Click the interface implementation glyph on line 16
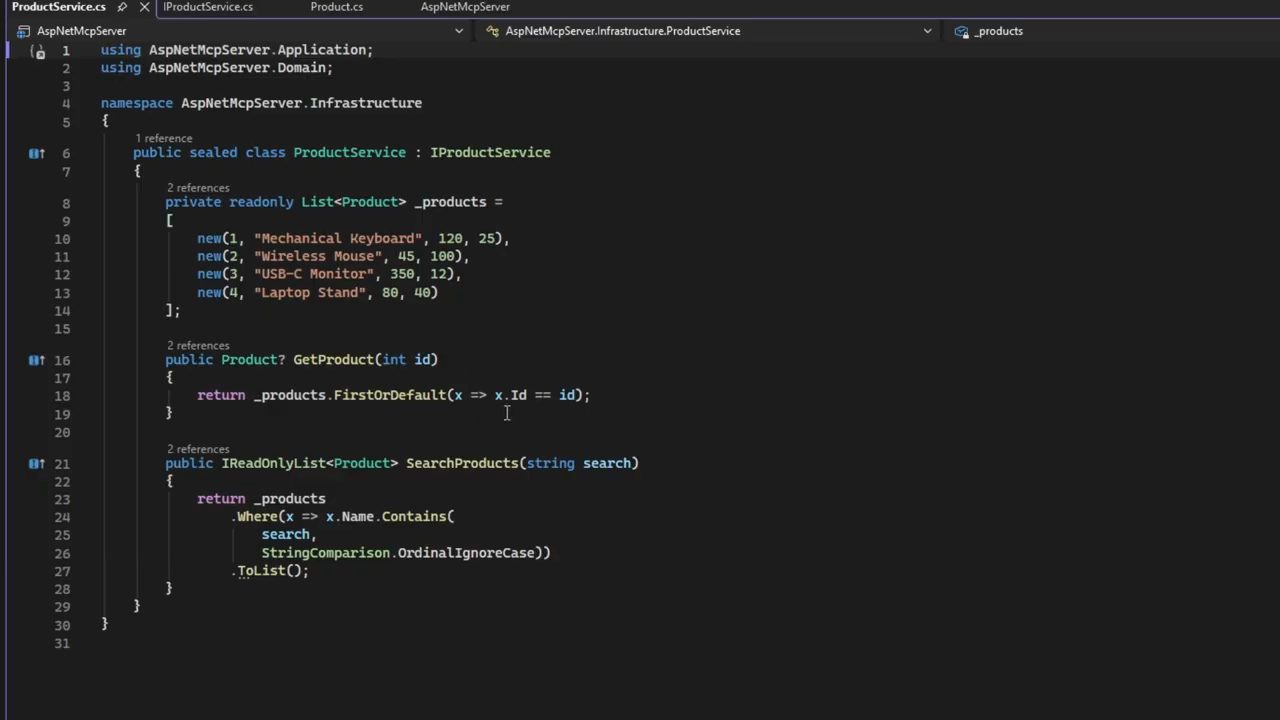Viewport: 1280px width, 720px height. coord(36,360)
